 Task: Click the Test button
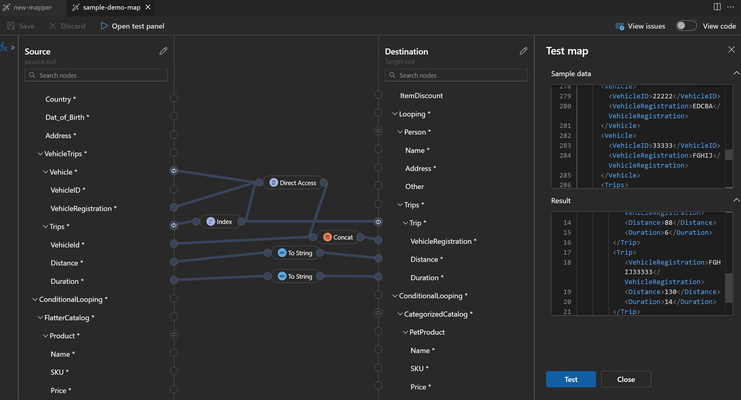pos(571,379)
